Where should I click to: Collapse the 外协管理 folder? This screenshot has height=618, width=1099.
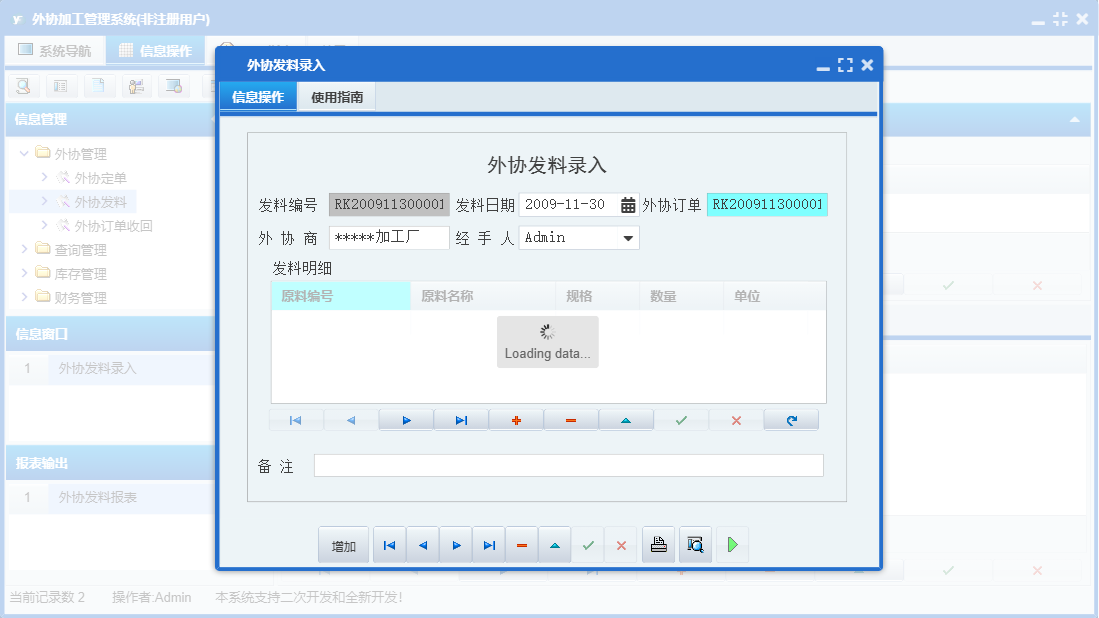(x=23, y=153)
